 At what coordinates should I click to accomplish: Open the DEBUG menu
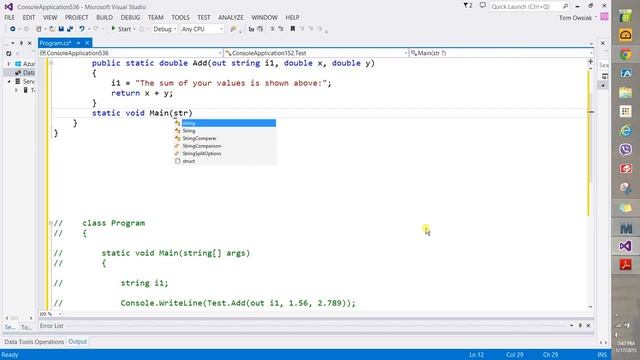pos(130,18)
